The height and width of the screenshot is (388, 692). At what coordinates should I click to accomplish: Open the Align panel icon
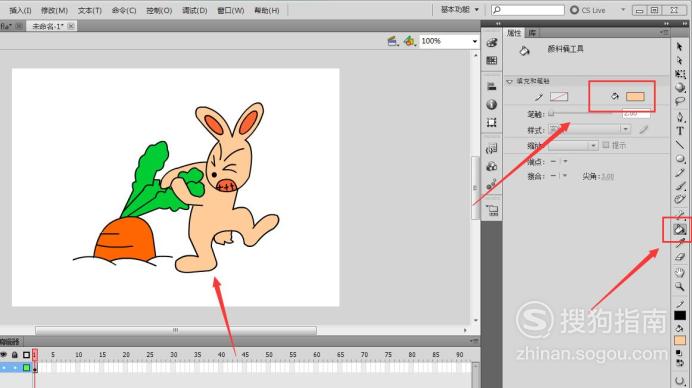tap(492, 87)
